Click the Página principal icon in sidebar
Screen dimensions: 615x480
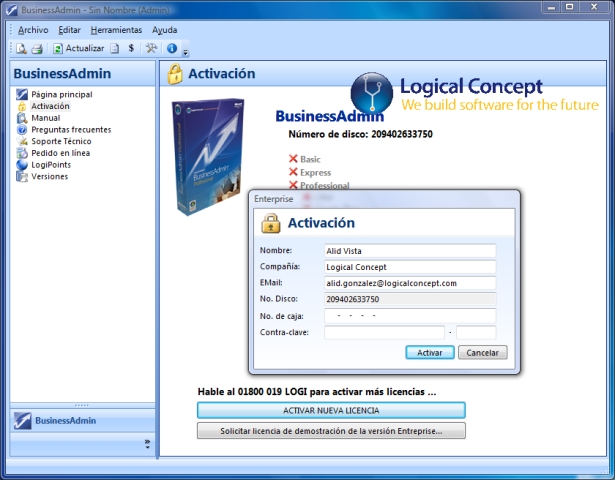tap(22, 94)
